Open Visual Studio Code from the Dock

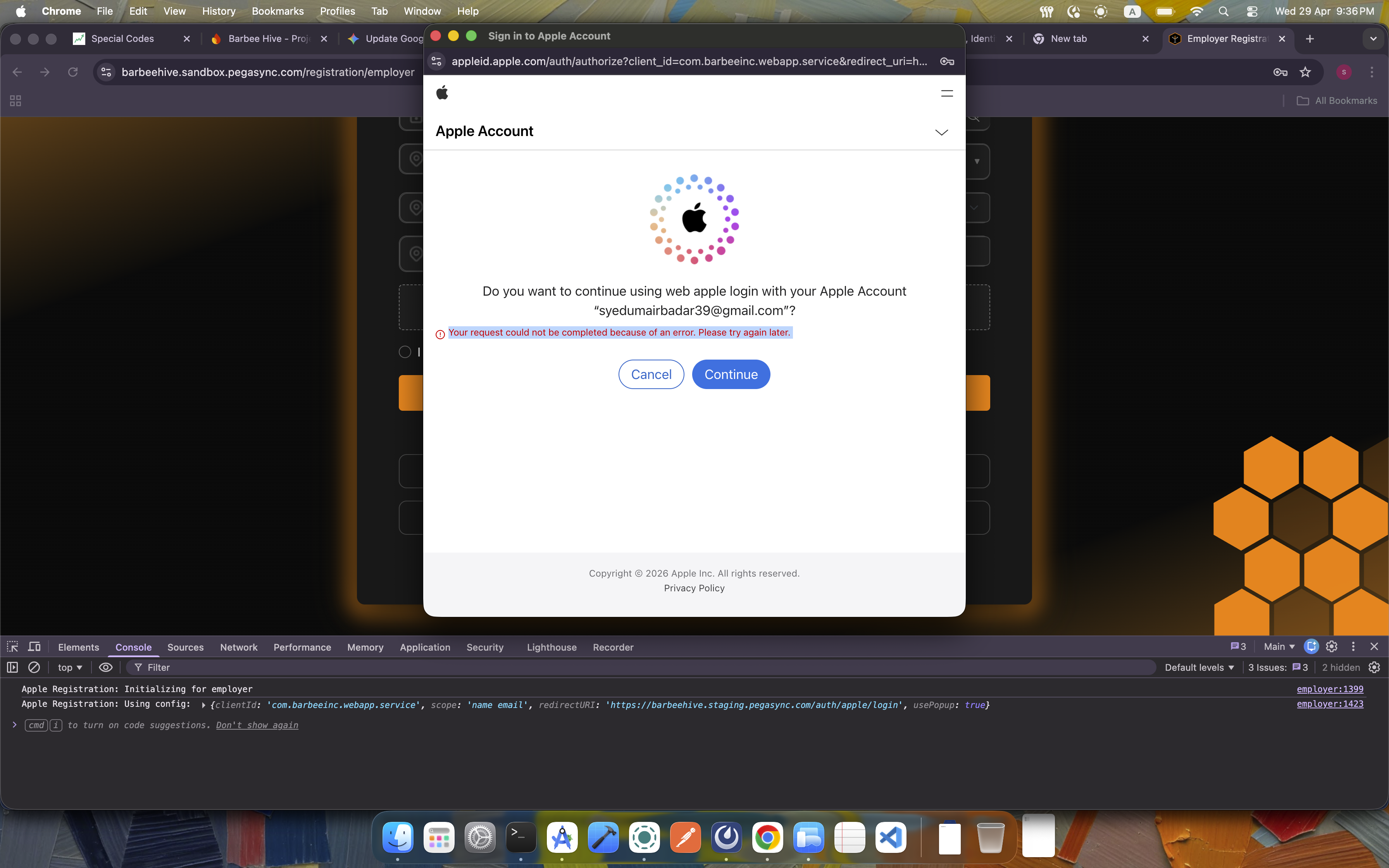point(891,837)
